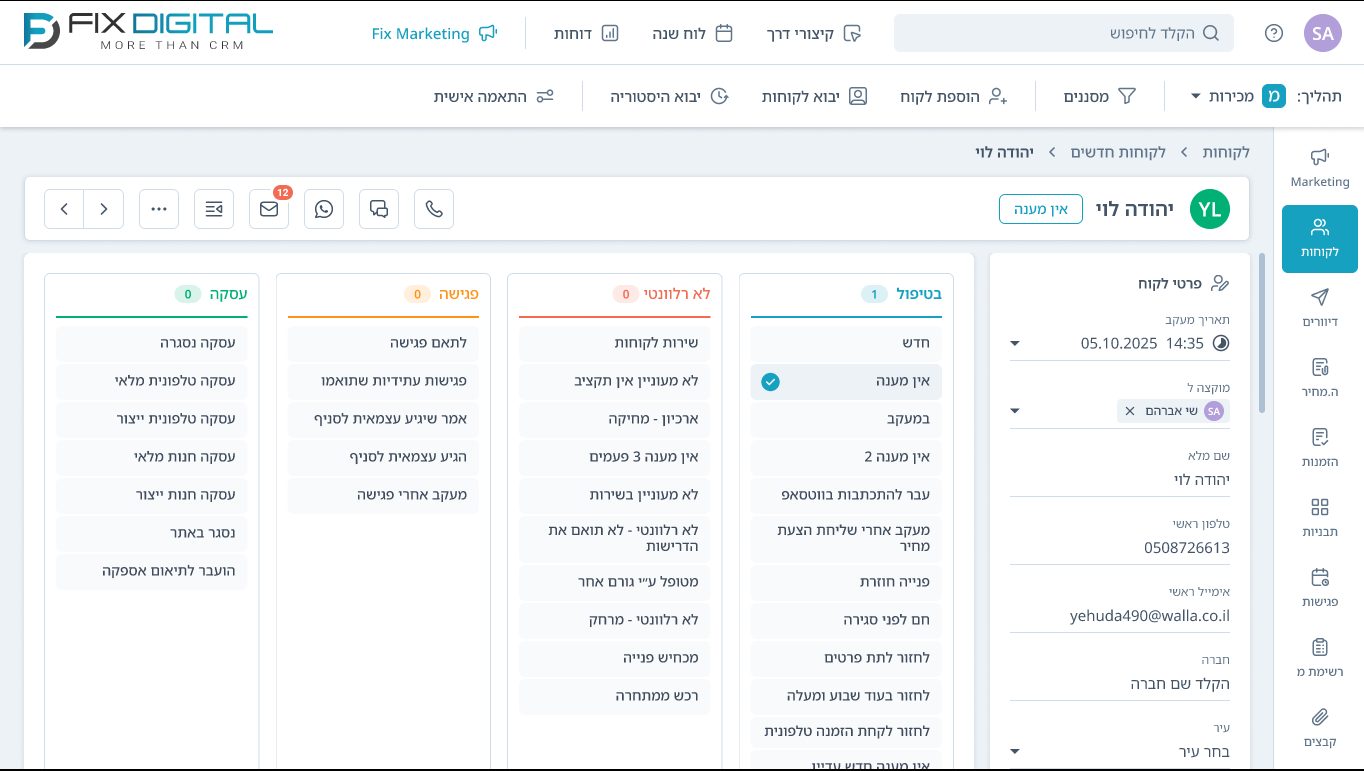Open the קיצורי דרך shortcuts menu

814,33
